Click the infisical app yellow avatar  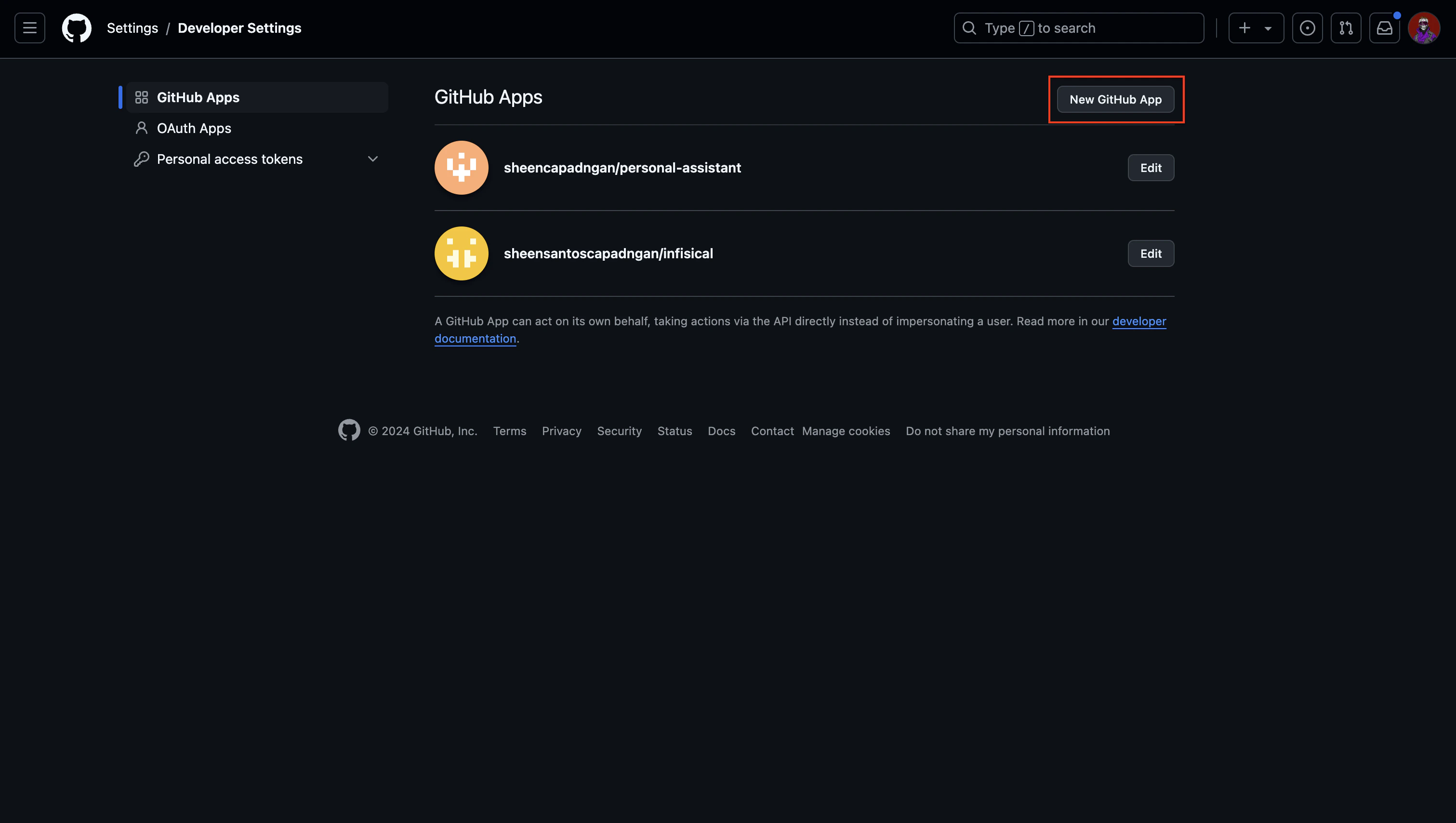pos(461,253)
